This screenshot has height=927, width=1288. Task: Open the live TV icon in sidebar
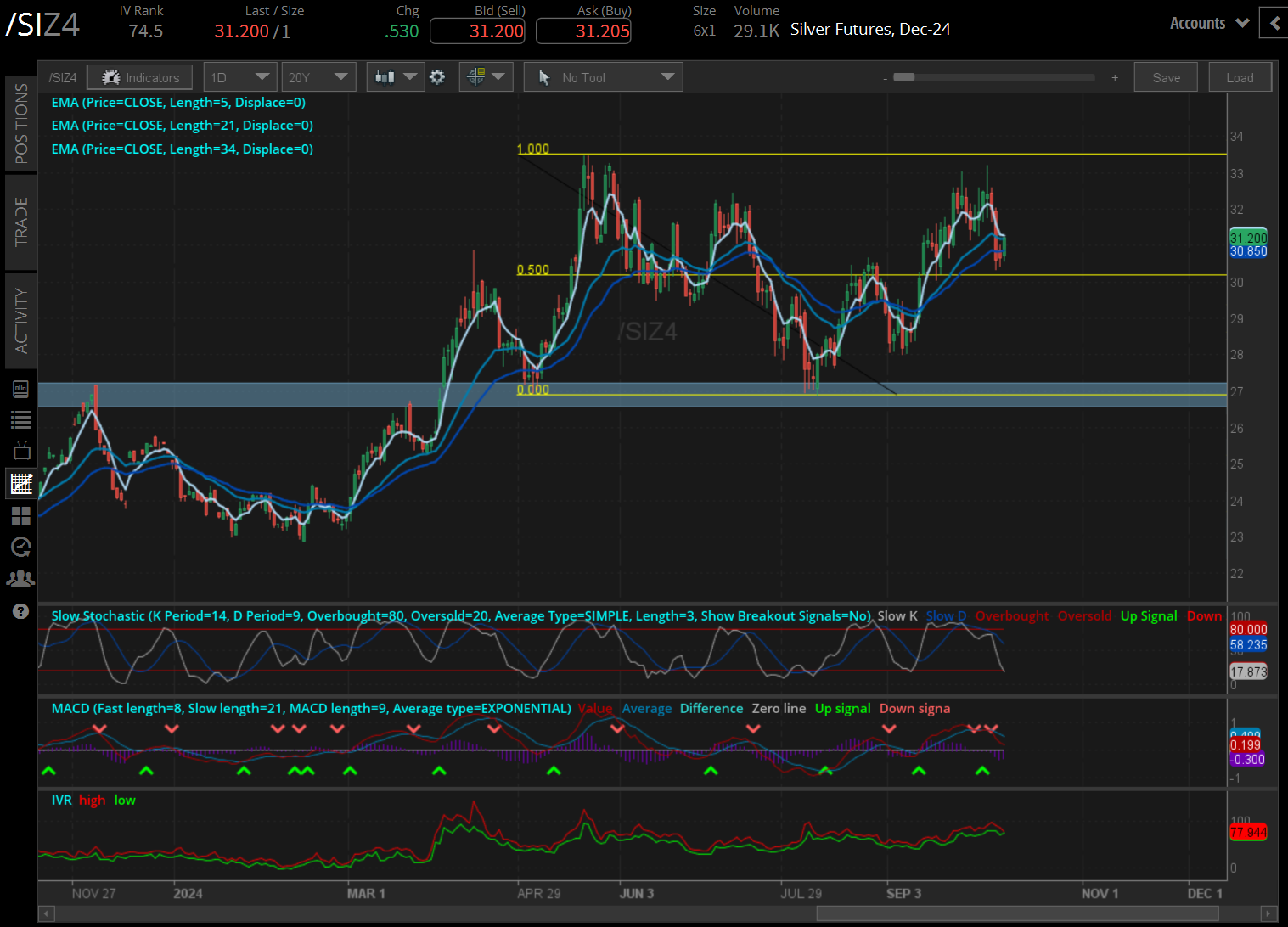[20, 451]
